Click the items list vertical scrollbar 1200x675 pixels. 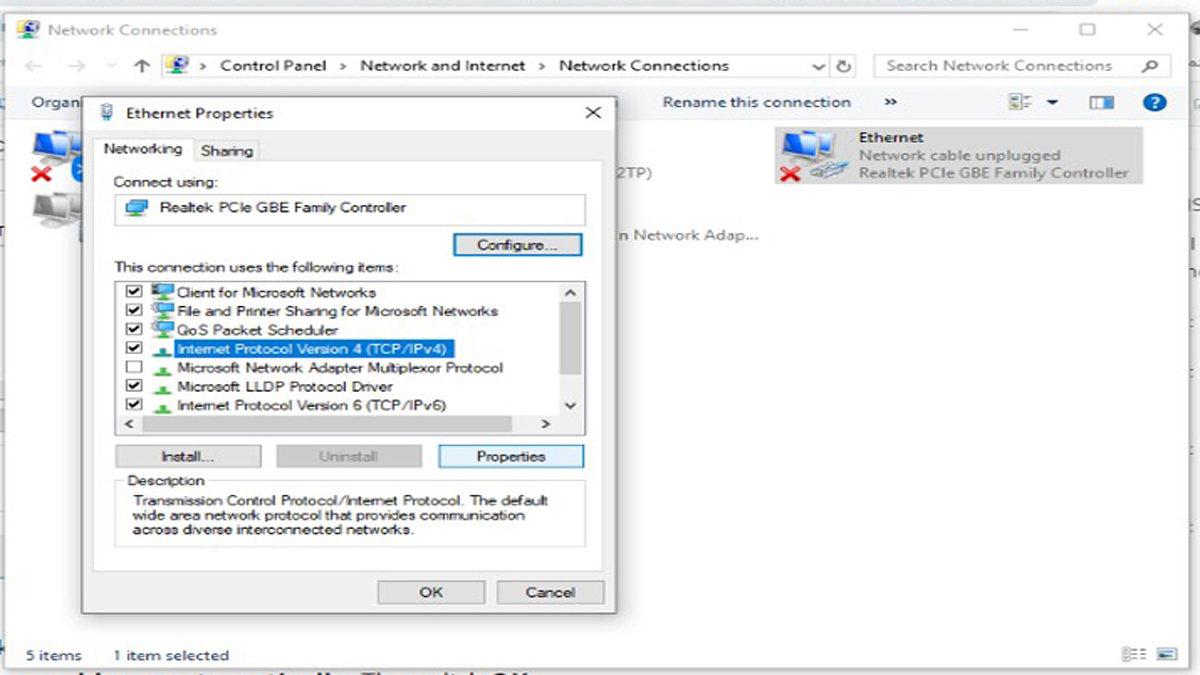click(570, 338)
